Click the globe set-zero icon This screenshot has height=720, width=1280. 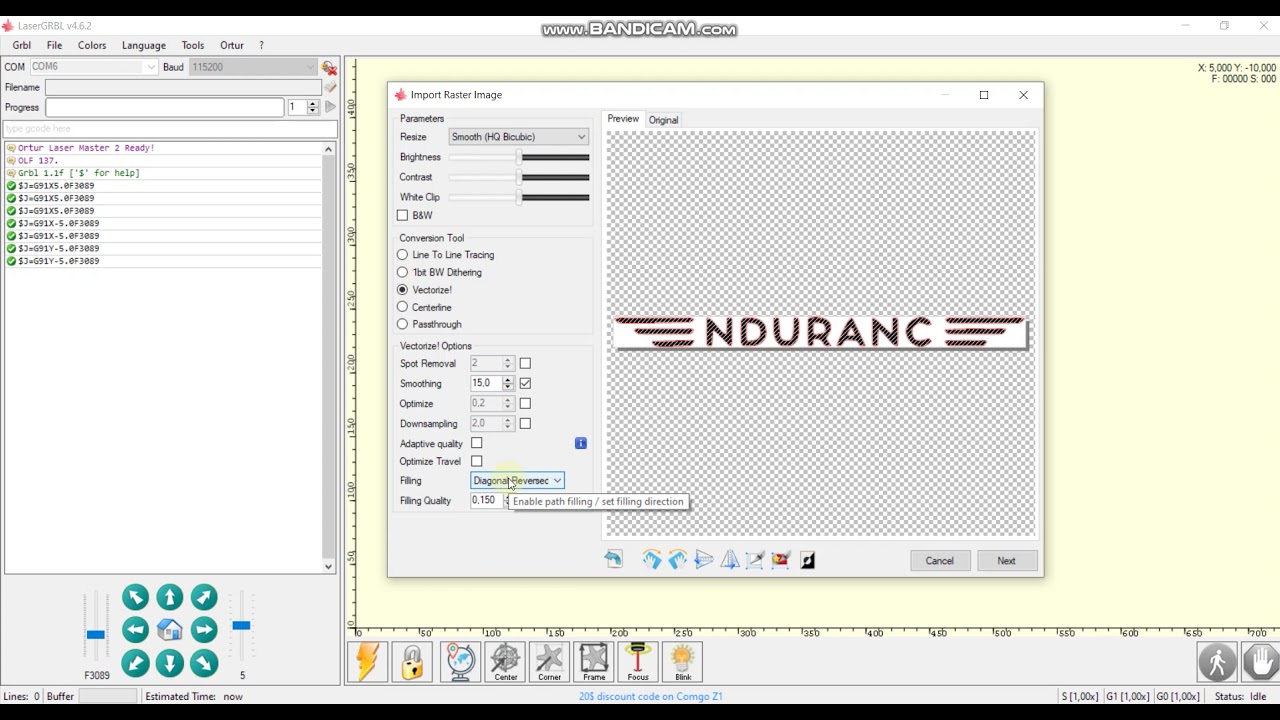coord(460,662)
